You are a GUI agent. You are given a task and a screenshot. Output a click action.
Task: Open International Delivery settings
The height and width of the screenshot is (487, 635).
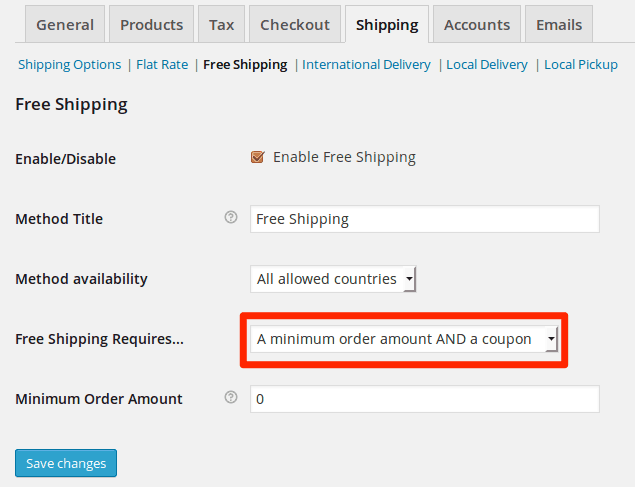tap(366, 64)
